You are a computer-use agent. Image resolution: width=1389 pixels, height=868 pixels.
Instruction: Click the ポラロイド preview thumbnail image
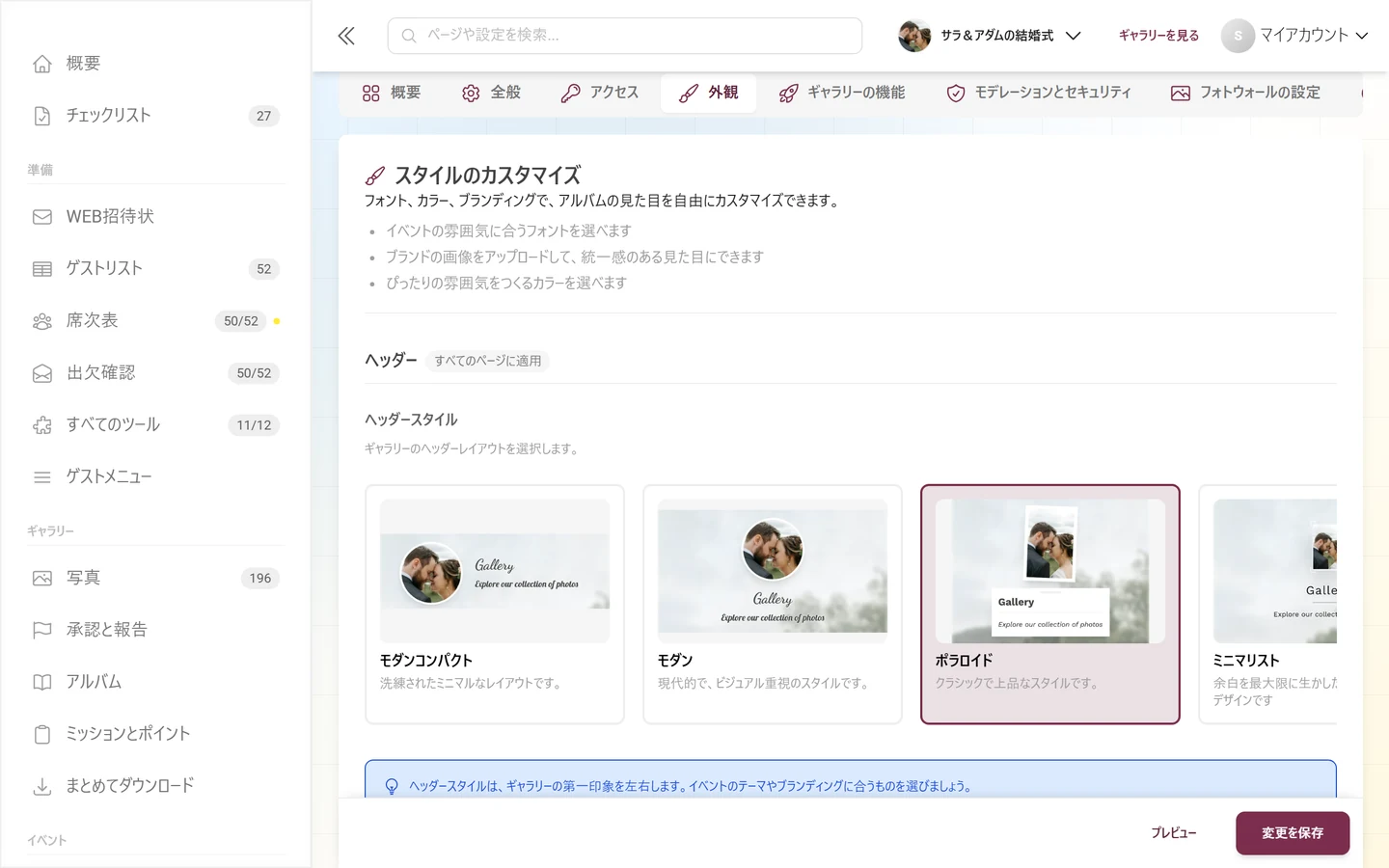(1050, 571)
